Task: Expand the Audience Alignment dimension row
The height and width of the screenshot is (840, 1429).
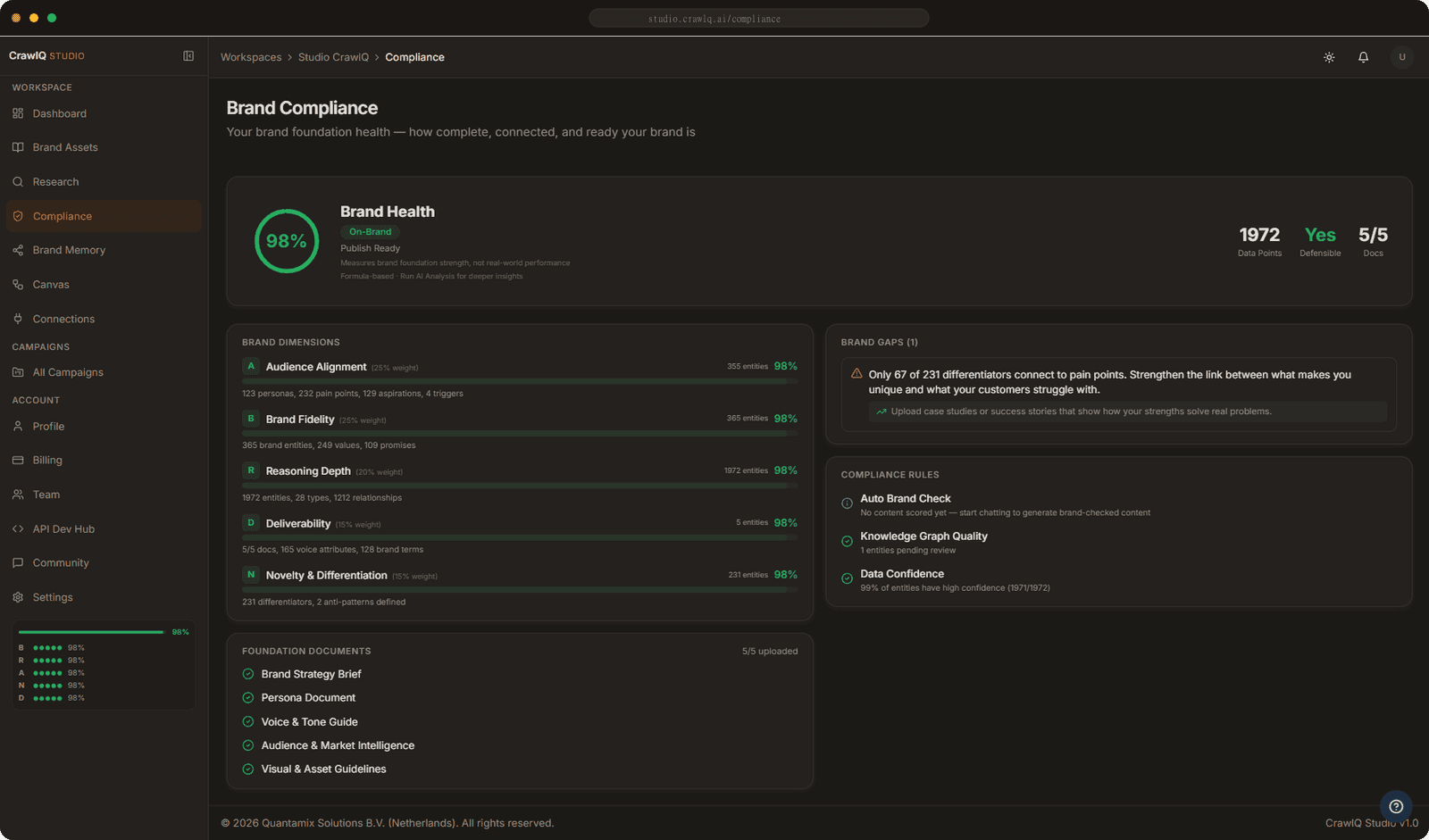Action: pos(315,366)
